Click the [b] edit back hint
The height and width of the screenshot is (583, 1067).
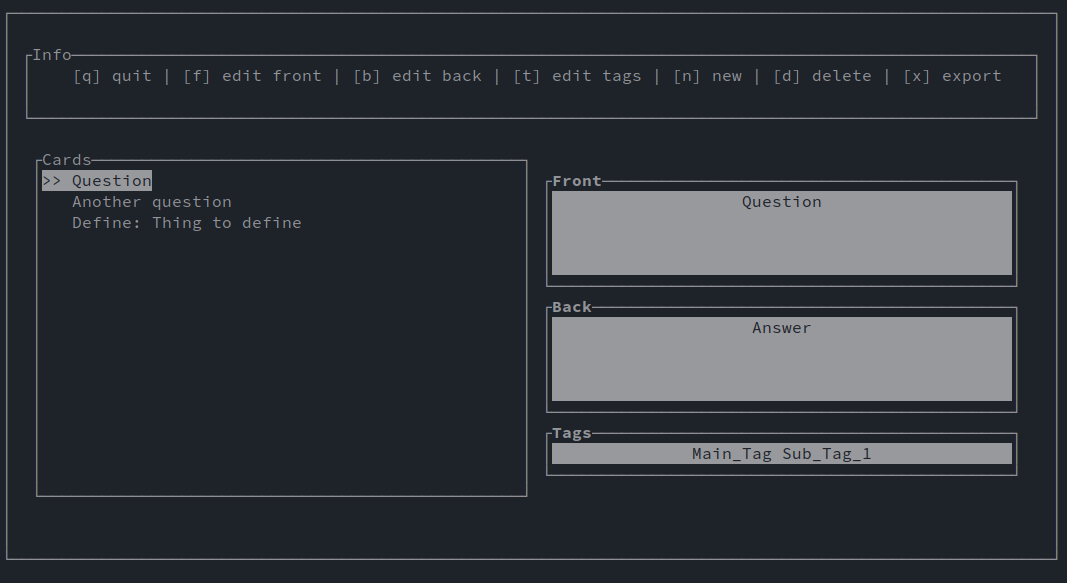417,76
